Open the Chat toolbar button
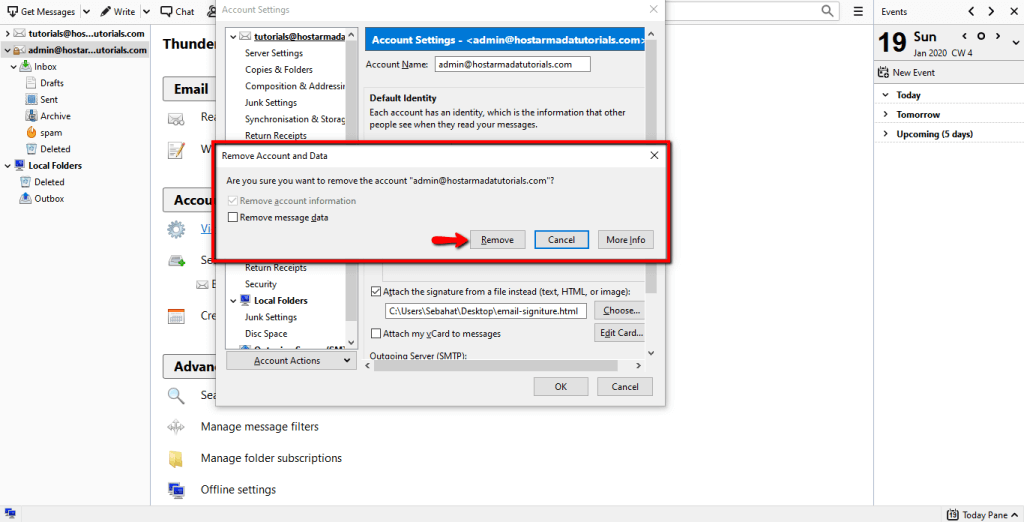This screenshot has height=522, width=1024. pyautogui.click(x=178, y=12)
